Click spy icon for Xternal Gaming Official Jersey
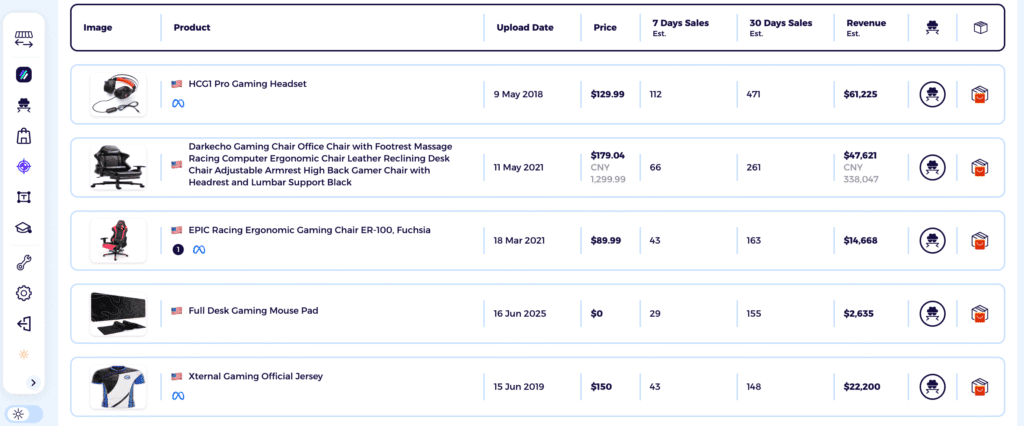 [x=932, y=387]
